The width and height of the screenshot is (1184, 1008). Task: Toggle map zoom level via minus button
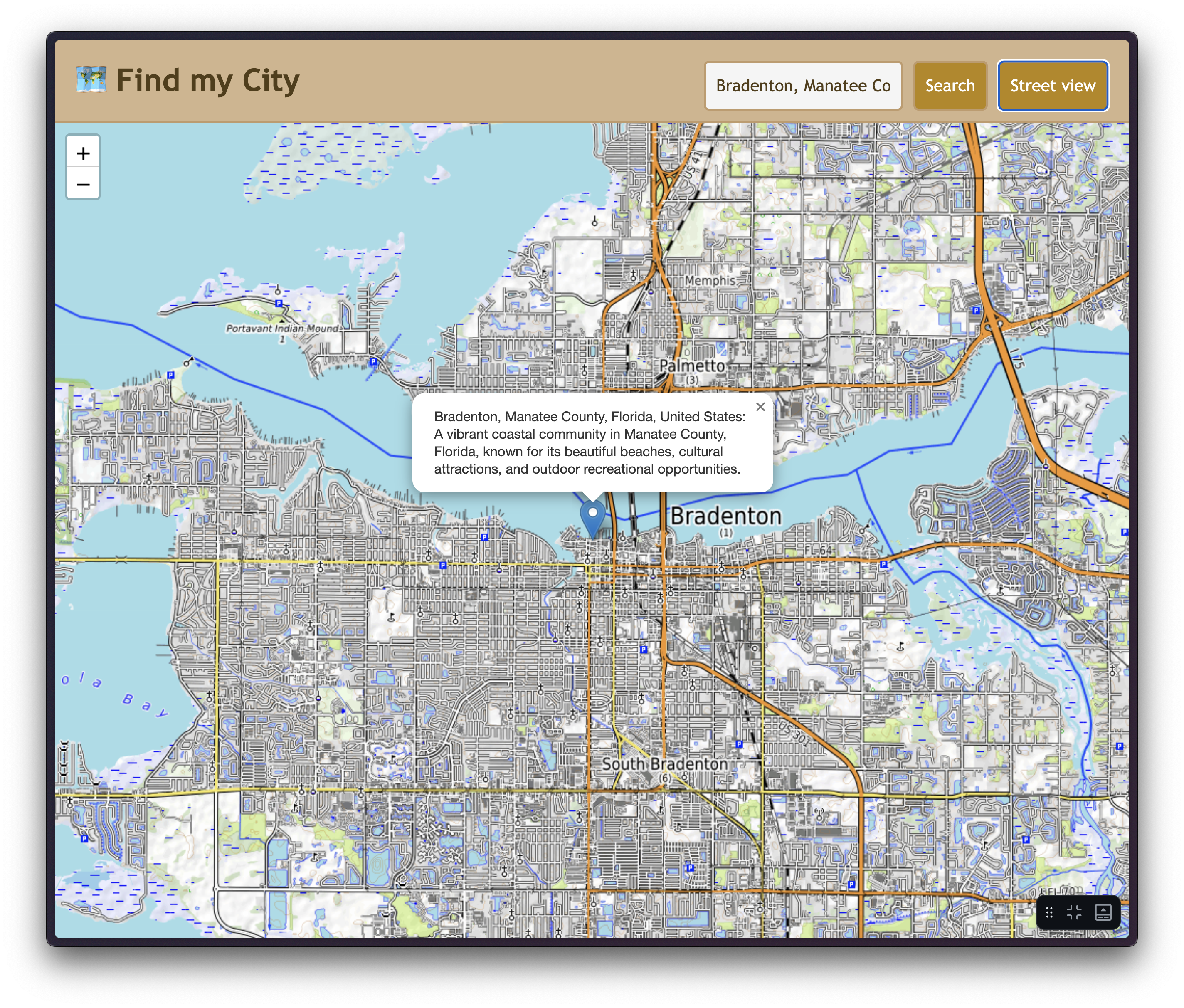click(84, 184)
